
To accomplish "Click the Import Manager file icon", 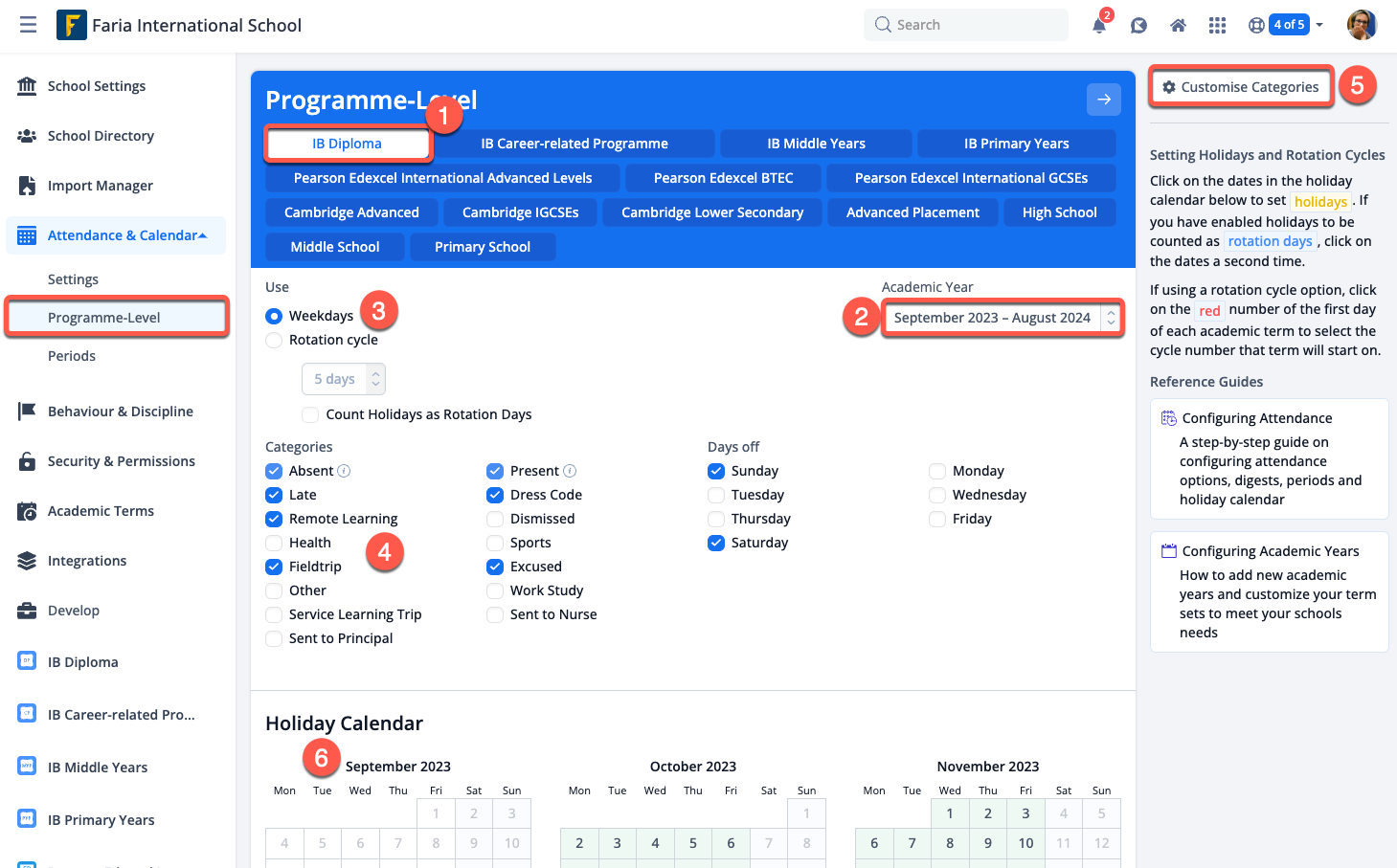I will coord(27,186).
